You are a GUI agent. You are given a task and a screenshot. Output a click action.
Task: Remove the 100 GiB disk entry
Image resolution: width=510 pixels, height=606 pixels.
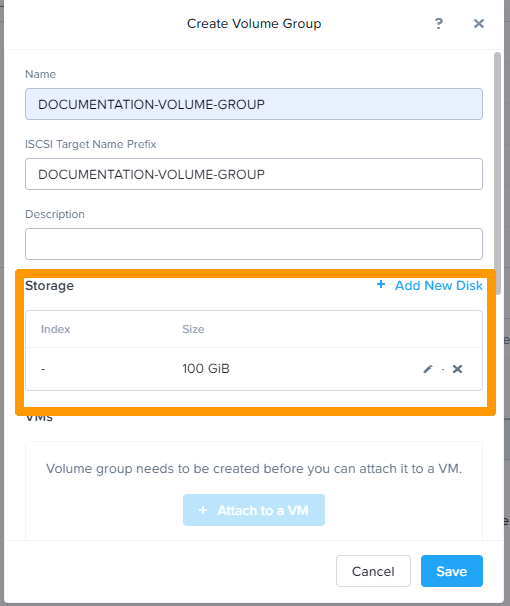click(x=457, y=369)
